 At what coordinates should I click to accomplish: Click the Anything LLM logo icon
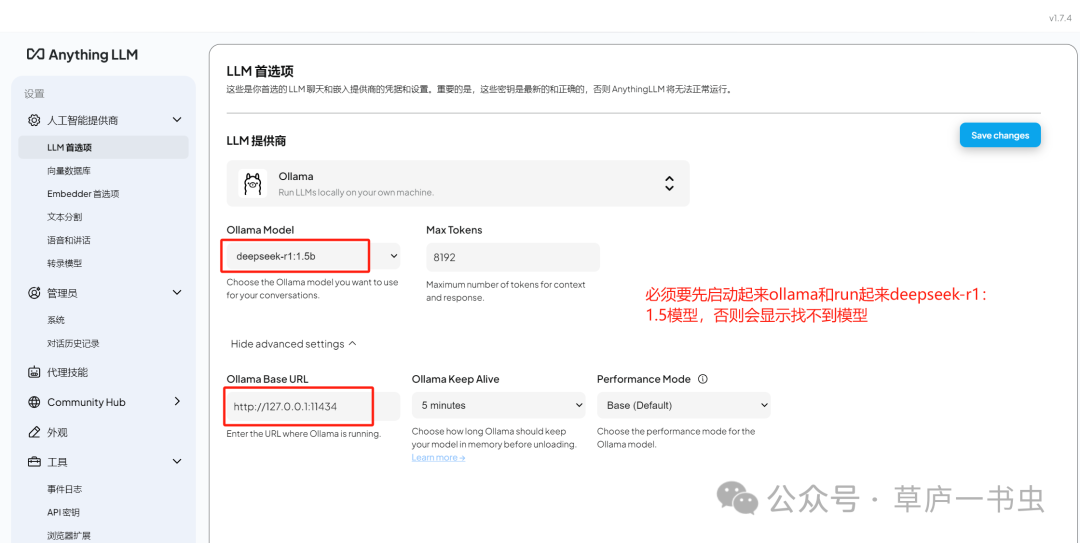click(35, 54)
